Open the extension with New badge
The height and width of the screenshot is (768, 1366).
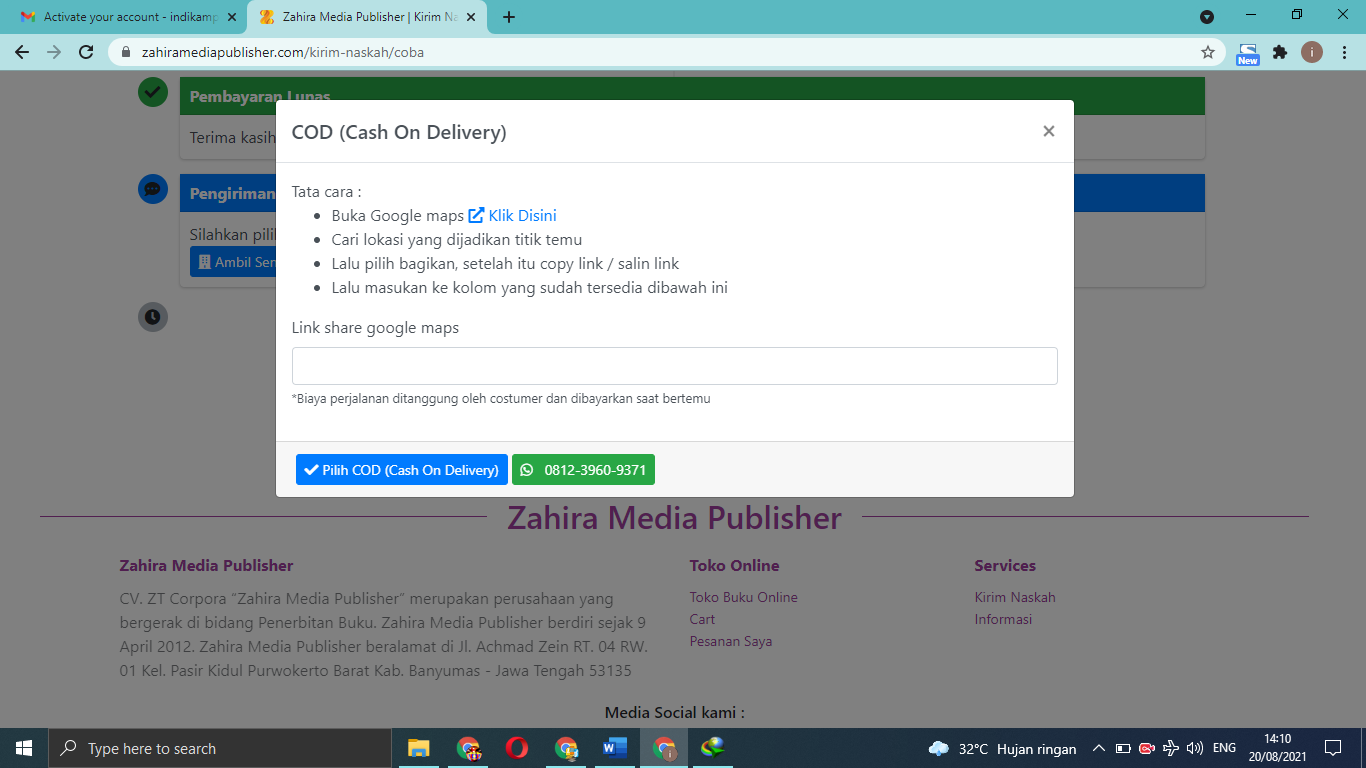point(1247,53)
